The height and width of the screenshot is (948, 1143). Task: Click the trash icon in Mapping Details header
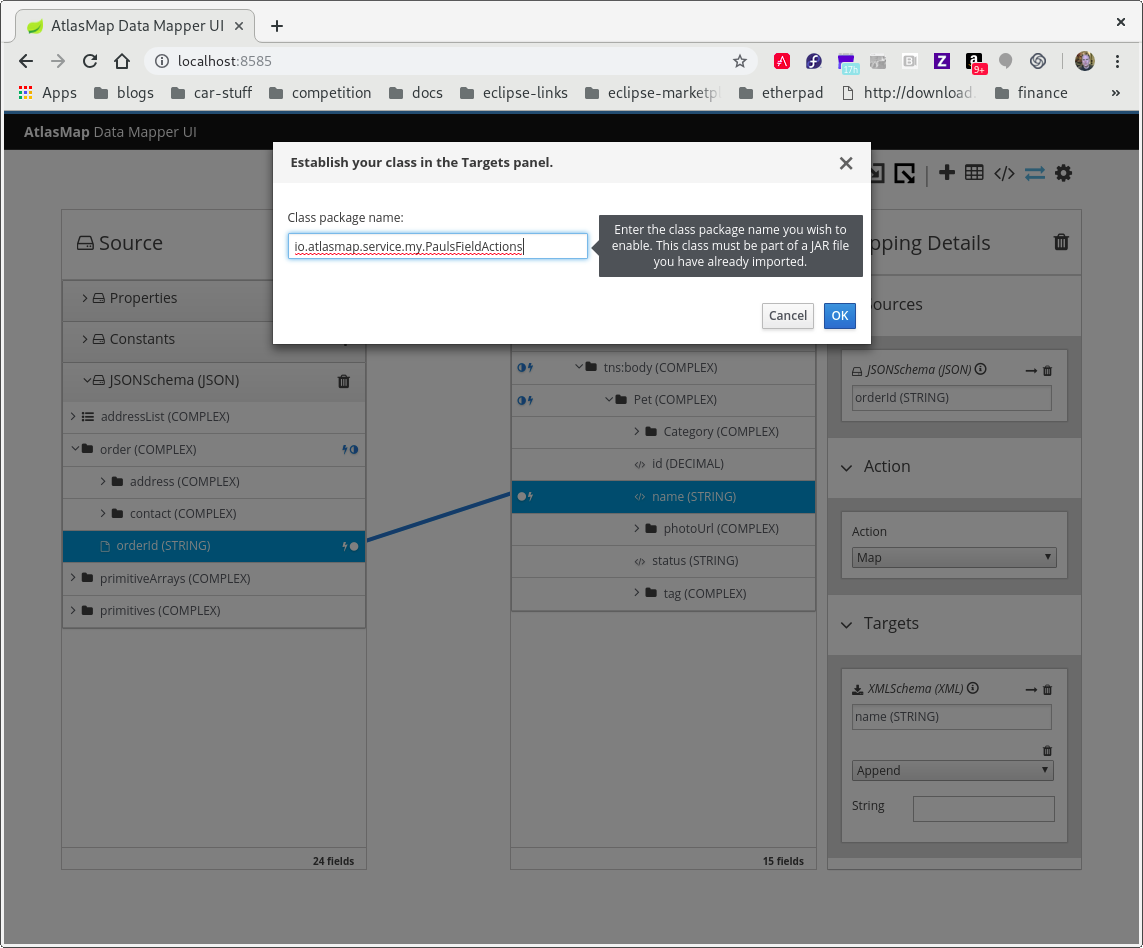click(1061, 241)
